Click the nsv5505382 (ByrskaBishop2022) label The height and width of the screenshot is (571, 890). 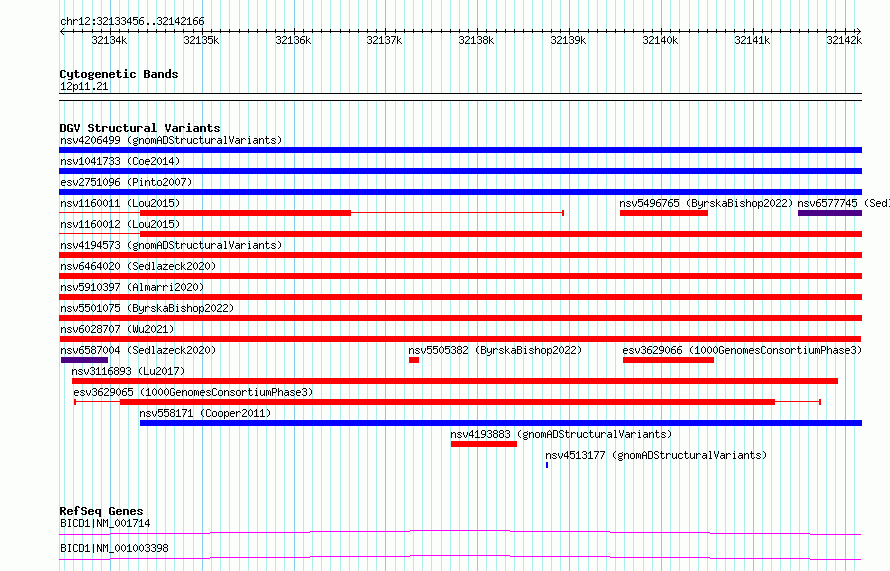(x=495, y=350)
